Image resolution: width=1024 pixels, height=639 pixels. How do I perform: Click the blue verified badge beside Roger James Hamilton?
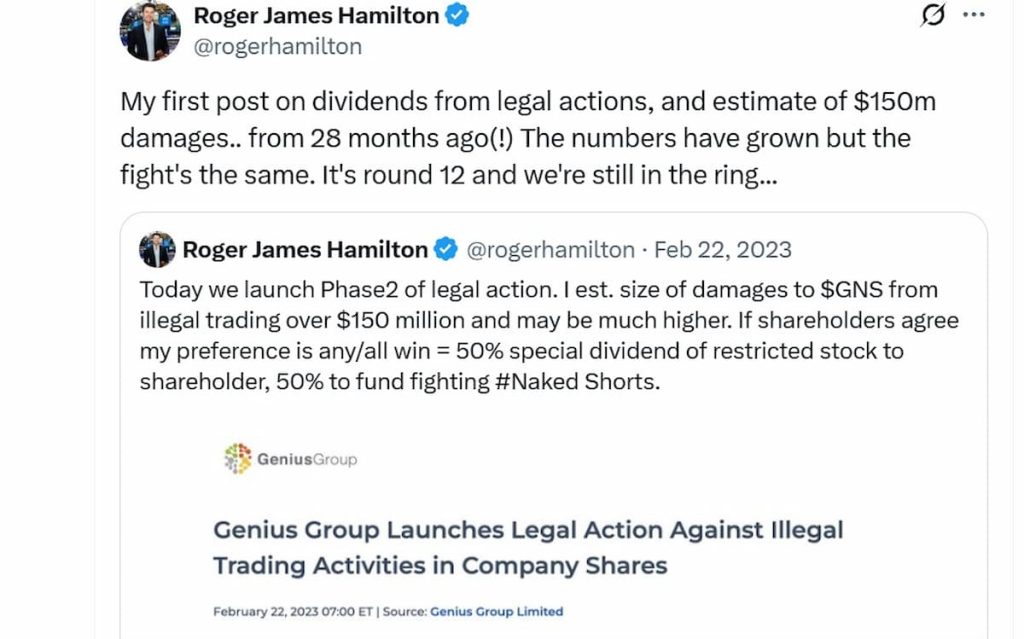[458, 16]
